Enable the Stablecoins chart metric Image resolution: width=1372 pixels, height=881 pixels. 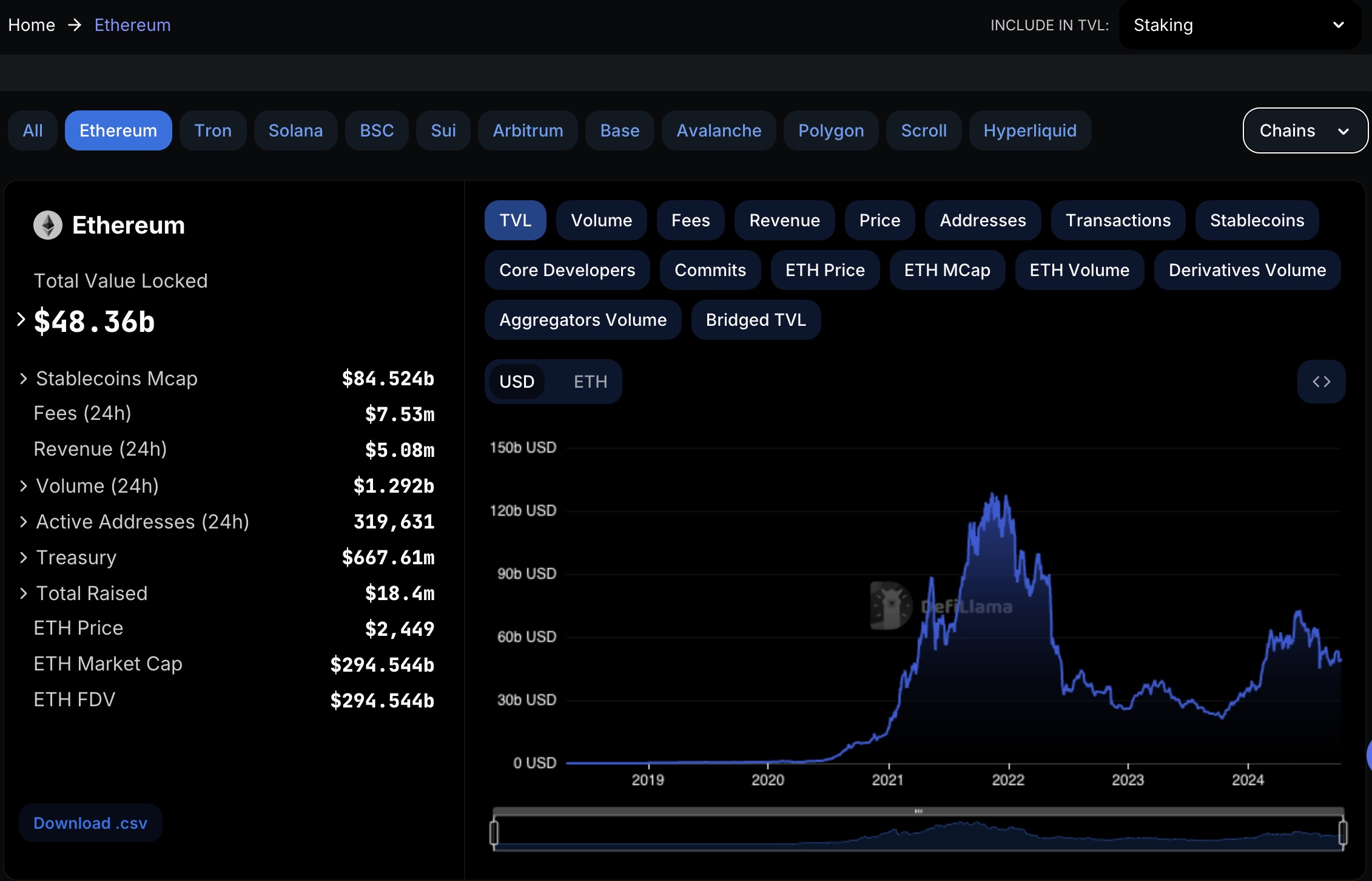click(1257, 220)
